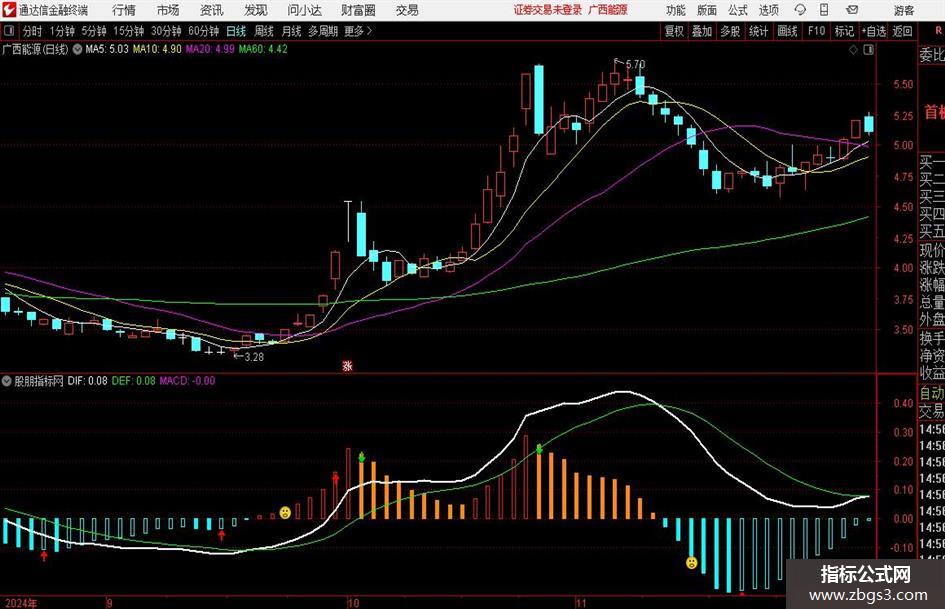
Task: Click the DEF: 0.08 value
Action: [x=133, y=381]
